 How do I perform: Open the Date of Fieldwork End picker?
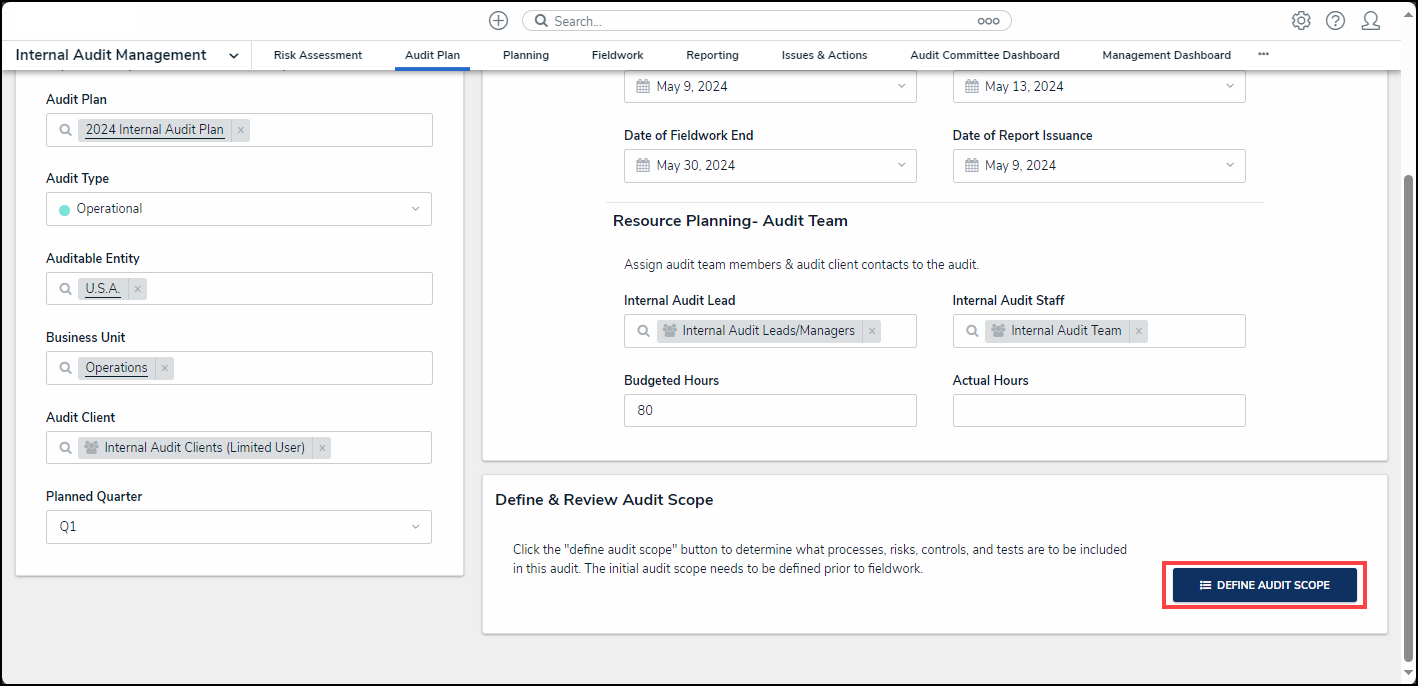(770, 166)
